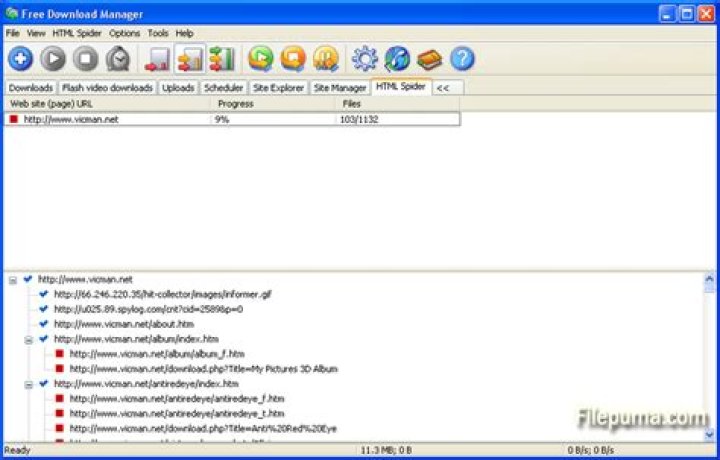This screenshot has width=720, height=460.
Task: Open settings via the blue gear icon
Action: point(365,59)
